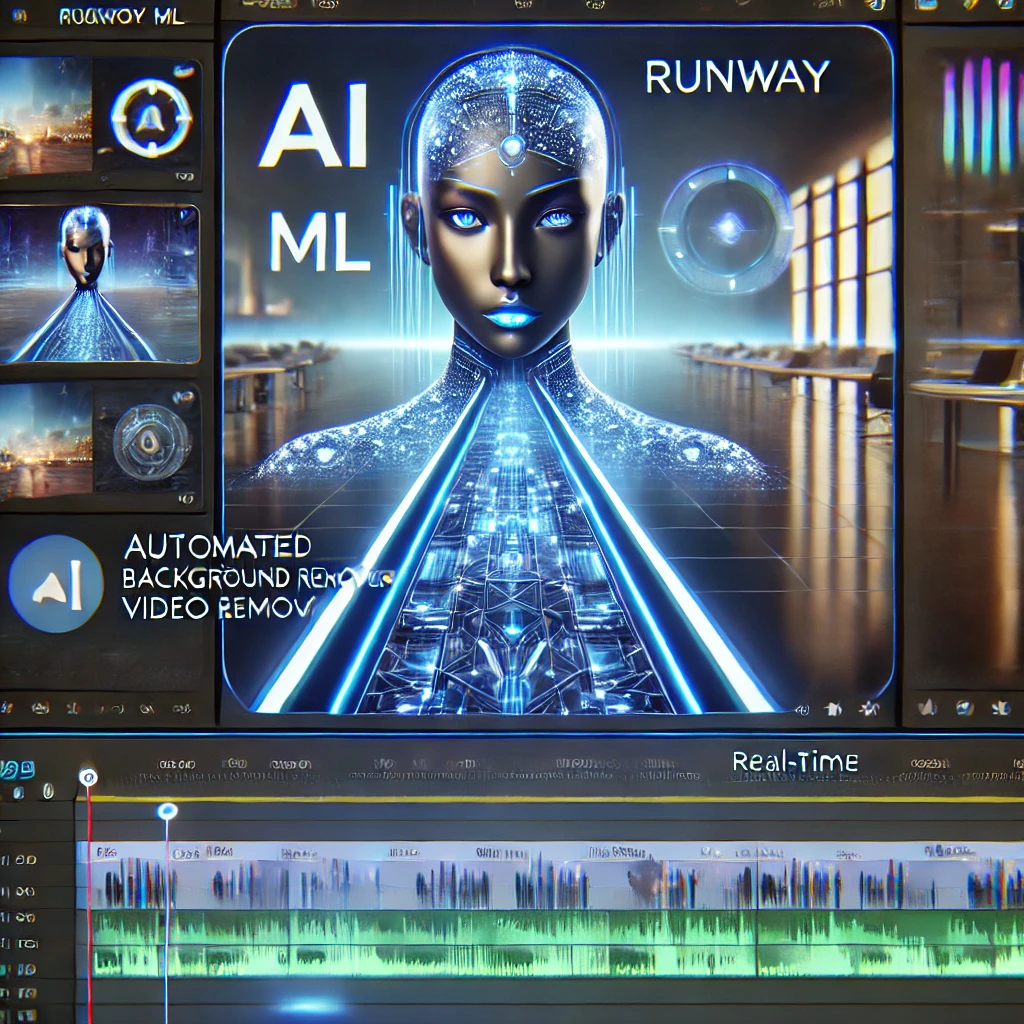The width and height of the screenshot is (1024, 1024).
Task: Click the last icon in the right panel's bottom row
Action: click(1000, 708)
